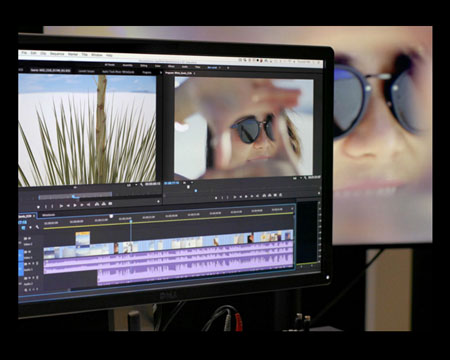450x360 pixels.
Task: Click the Source monitor scrubber bar
Action: point(75,196)
